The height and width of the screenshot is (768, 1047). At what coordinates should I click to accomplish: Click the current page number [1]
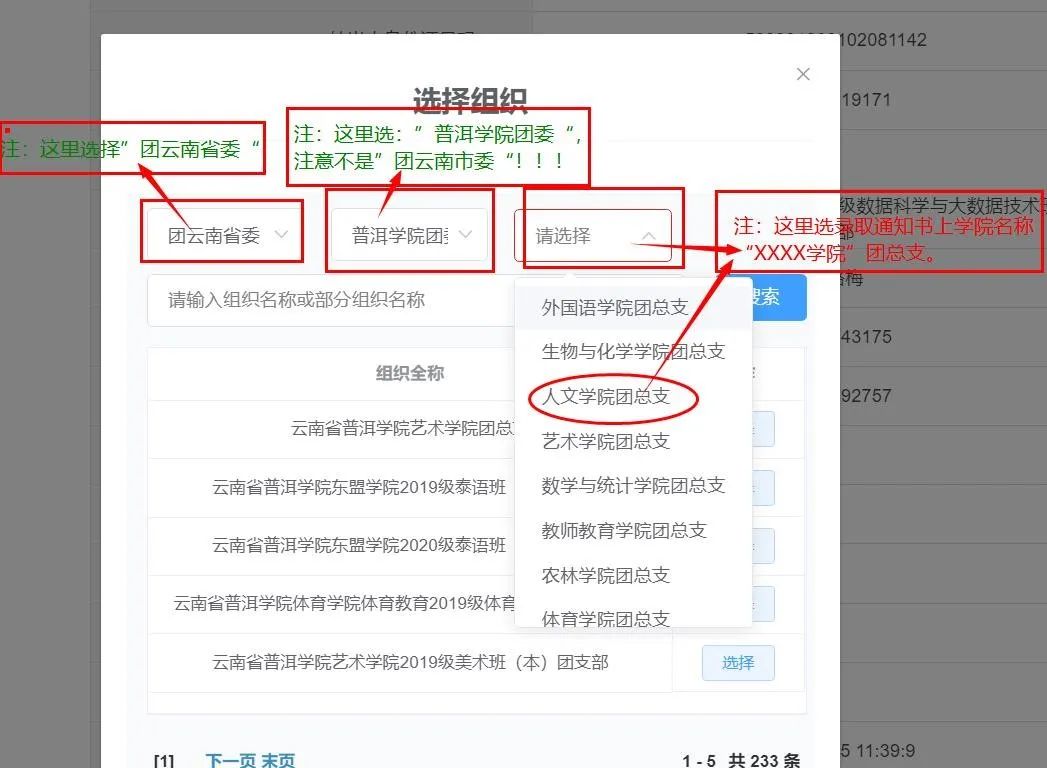click(164, 761)
